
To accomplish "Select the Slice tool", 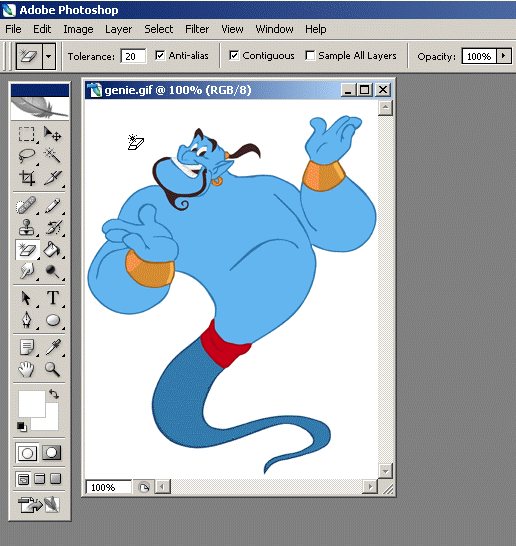I will coord(53,178).
